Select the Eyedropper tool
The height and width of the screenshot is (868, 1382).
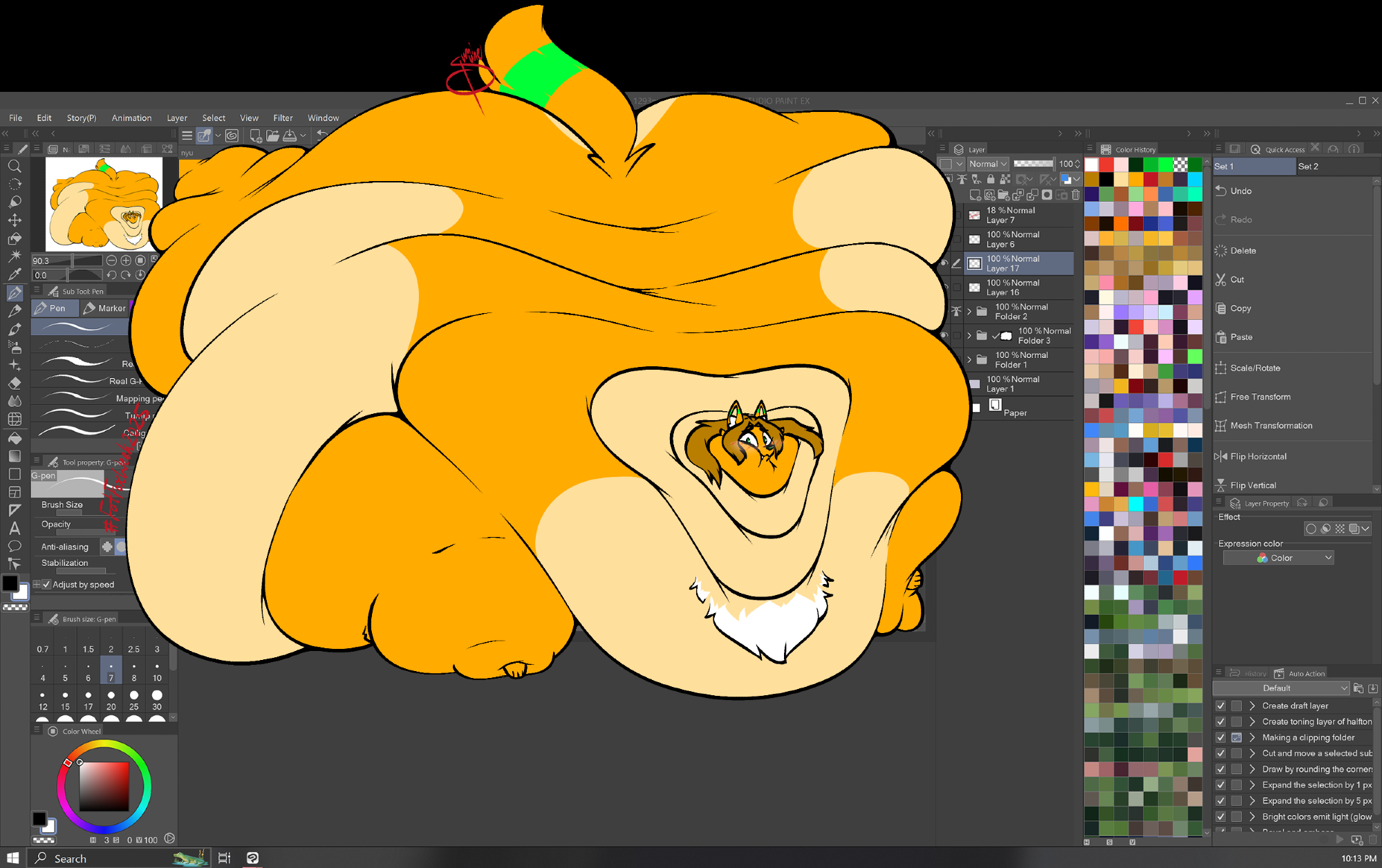(15, 274)
